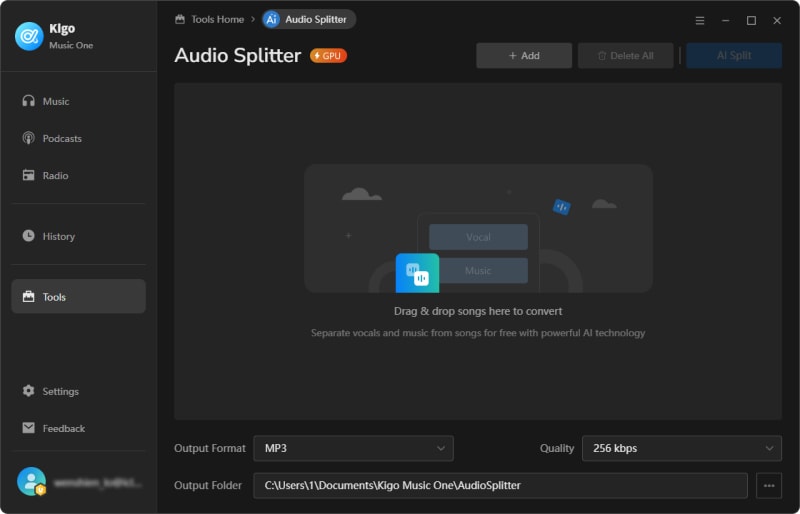
Task: Expand the Quality 256 kbps dropdown
Action: click(682, 448)
